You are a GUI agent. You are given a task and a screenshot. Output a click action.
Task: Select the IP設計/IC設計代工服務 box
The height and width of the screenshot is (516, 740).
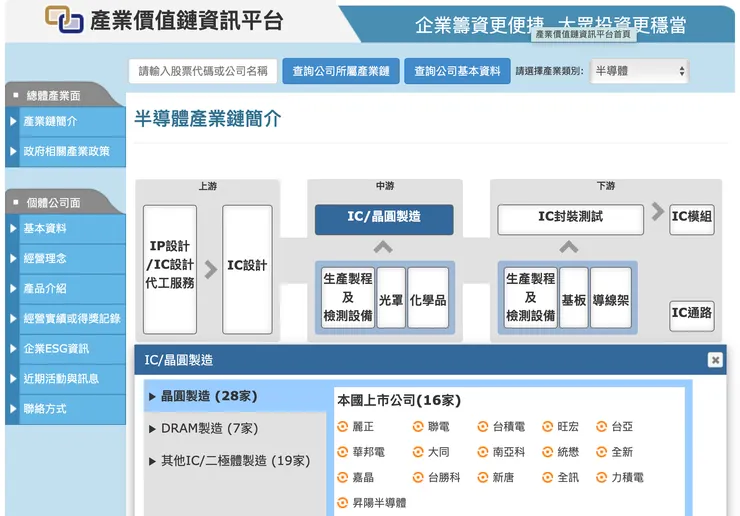pyautogui.click(x=170, y=270)
